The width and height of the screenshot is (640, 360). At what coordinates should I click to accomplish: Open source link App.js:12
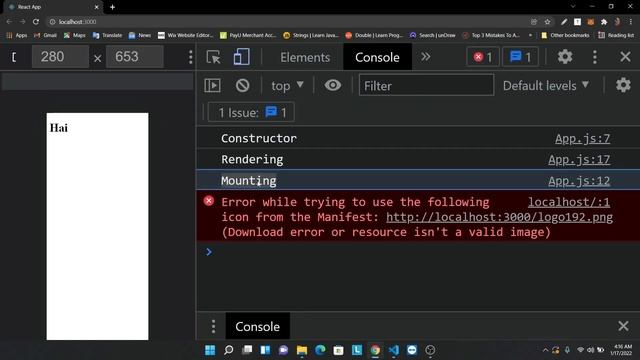coord(579,181)
